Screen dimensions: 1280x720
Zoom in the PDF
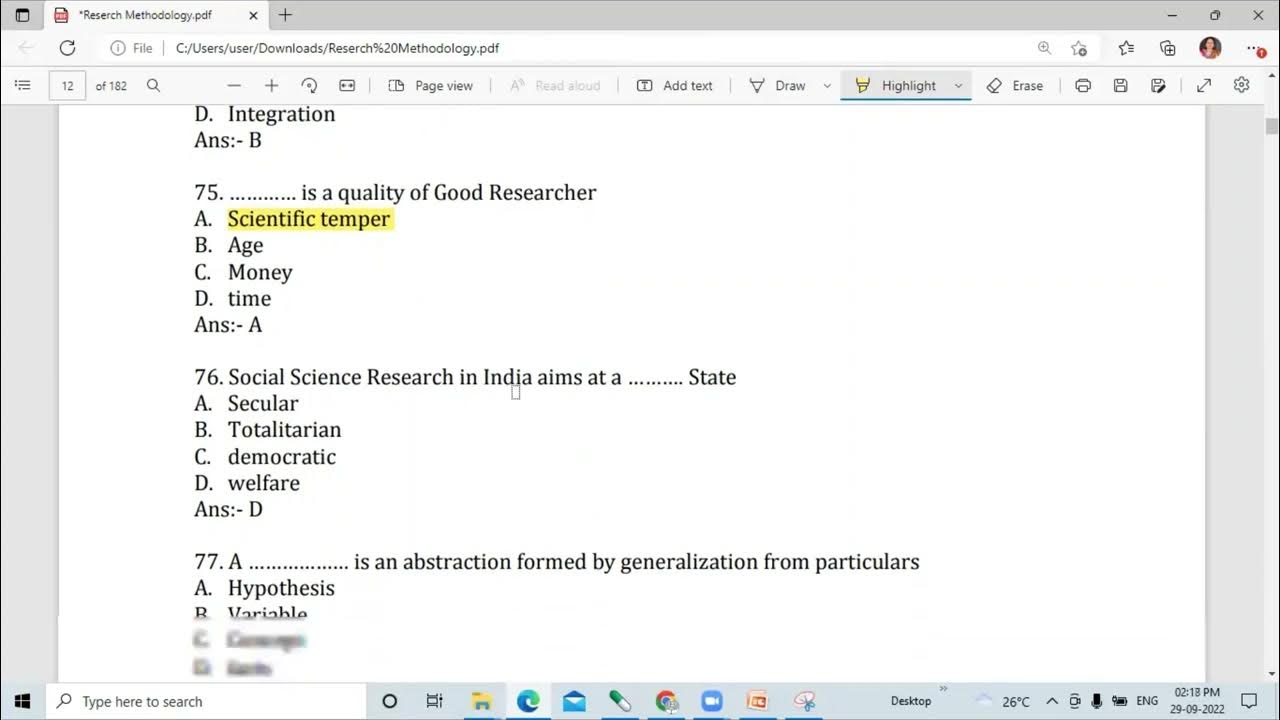271,86
